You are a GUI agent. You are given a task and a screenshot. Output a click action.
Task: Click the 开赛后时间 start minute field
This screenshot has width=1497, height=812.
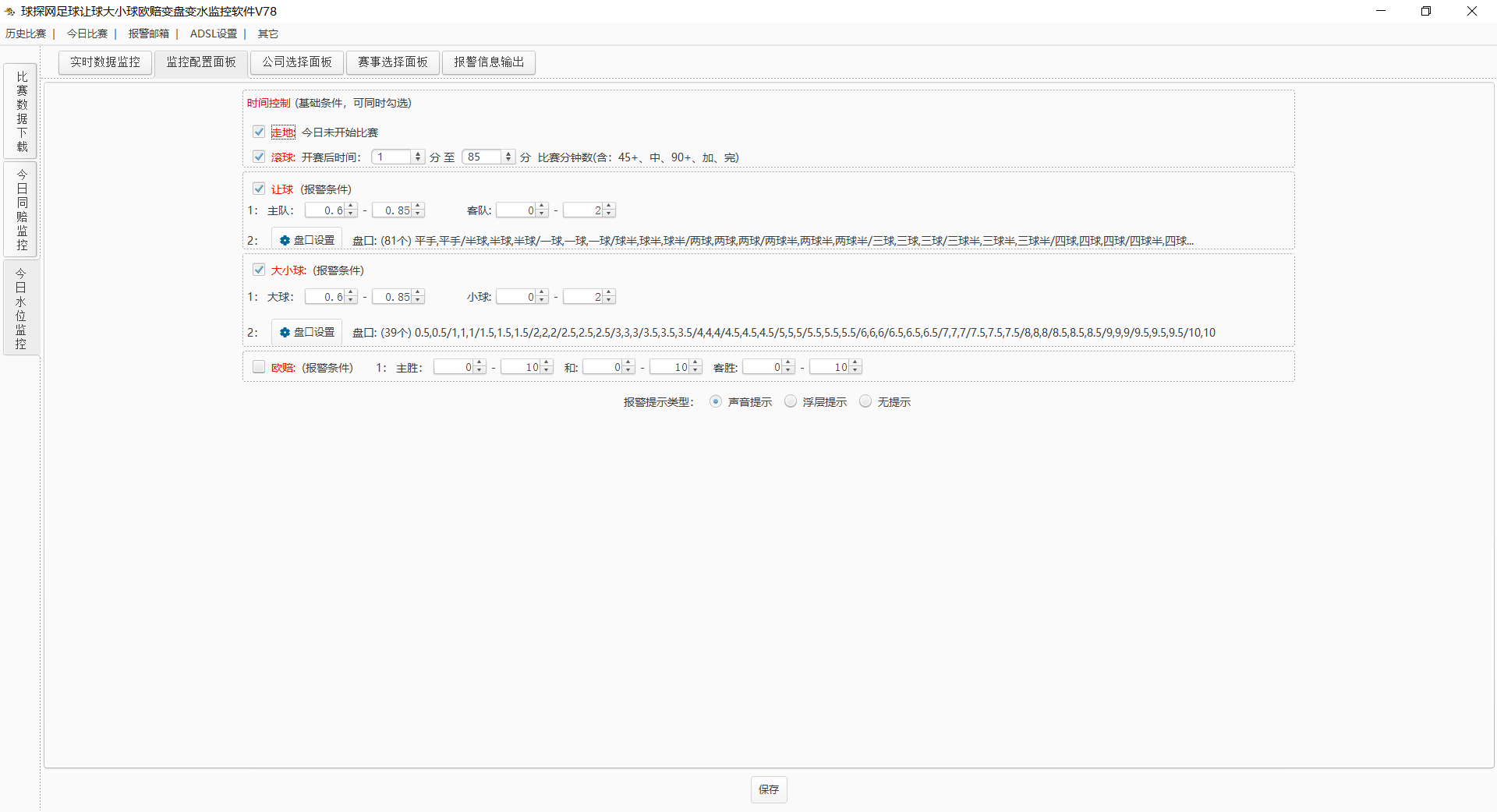392,157
